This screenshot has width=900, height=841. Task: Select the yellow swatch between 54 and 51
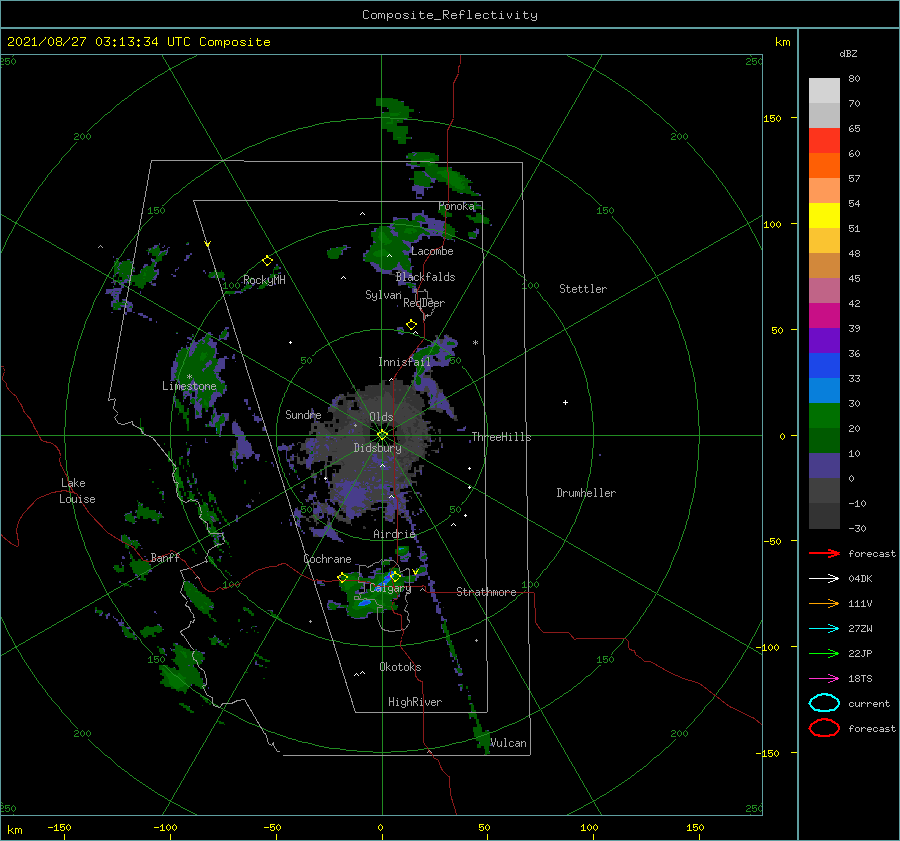pyautogui.click(x=824, y=215)
